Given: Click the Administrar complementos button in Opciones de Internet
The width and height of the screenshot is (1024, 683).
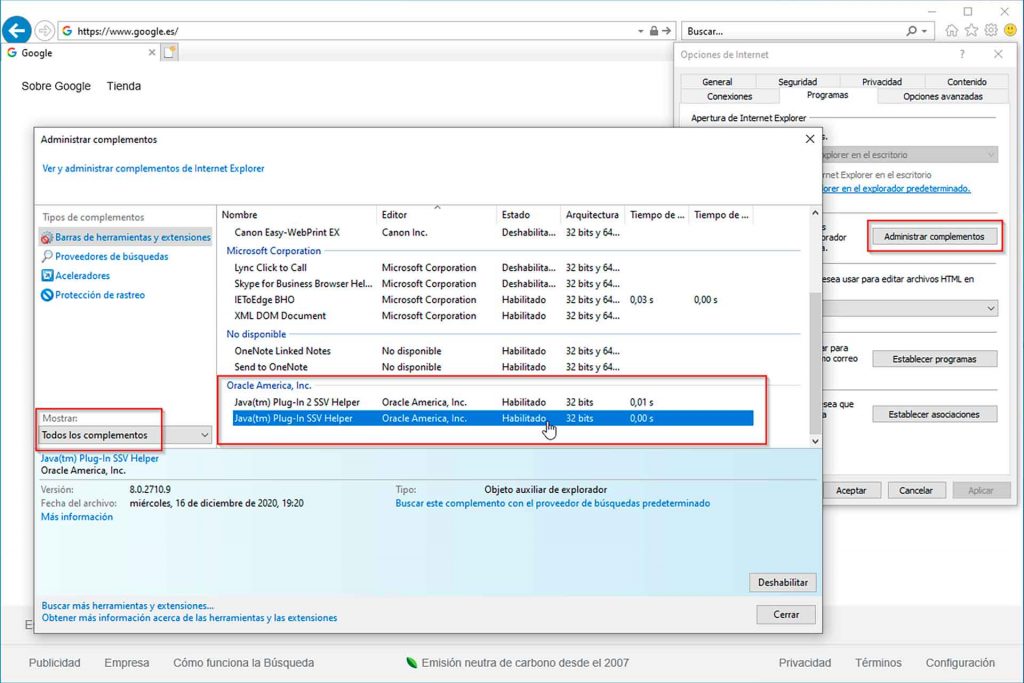Looking at the screenshot, I should pos(934,236).
